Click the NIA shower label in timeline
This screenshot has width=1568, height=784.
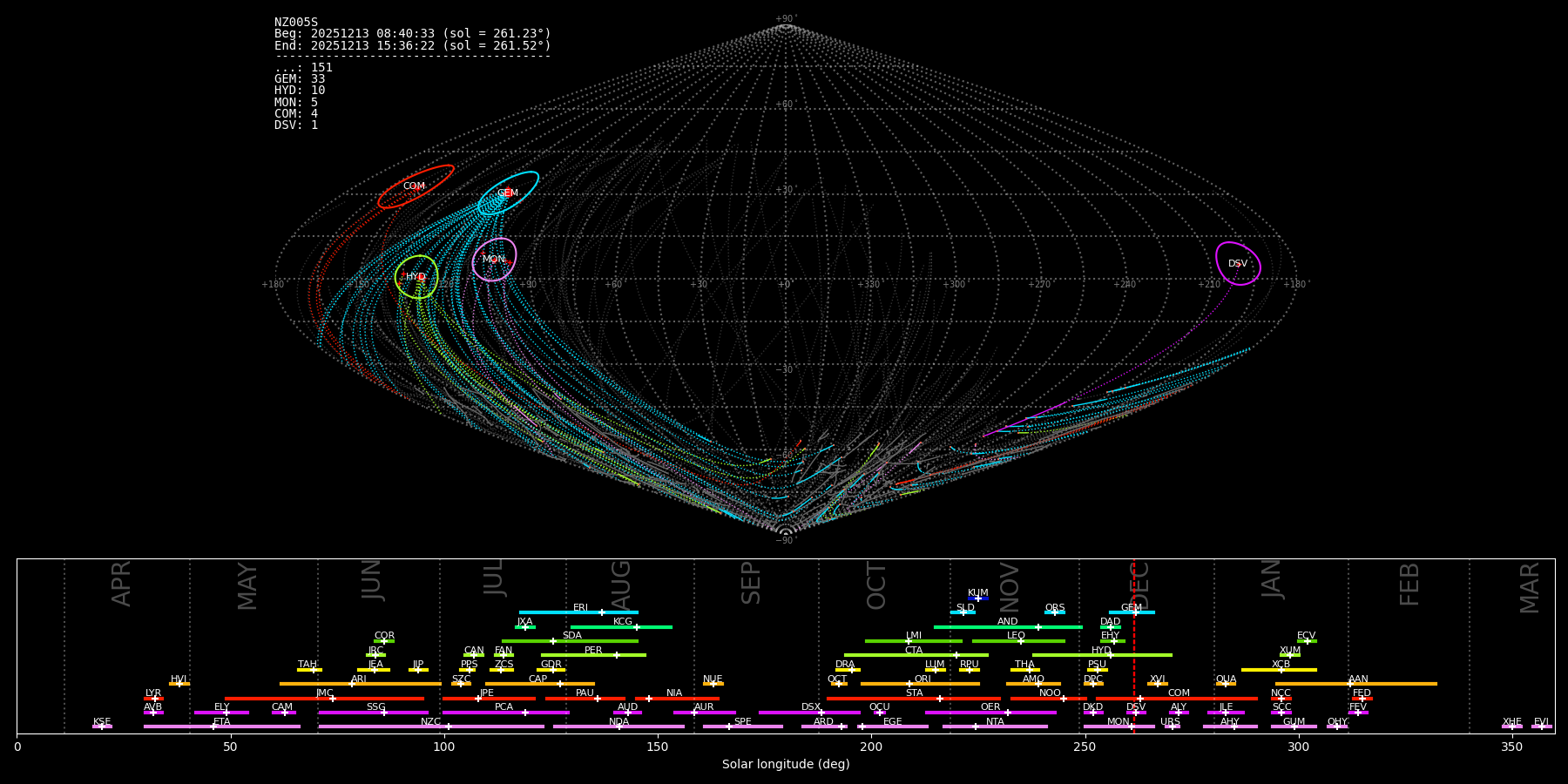[674, 693]
